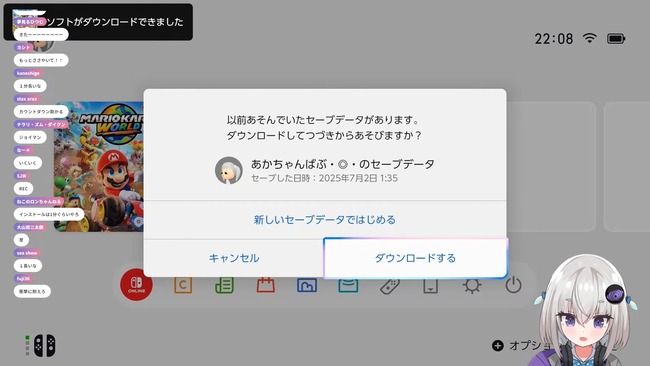Click the 以前あそんでいたセーブデータがあります message
This screenshot has width=650, height=366.
click(x=323, y=120)
